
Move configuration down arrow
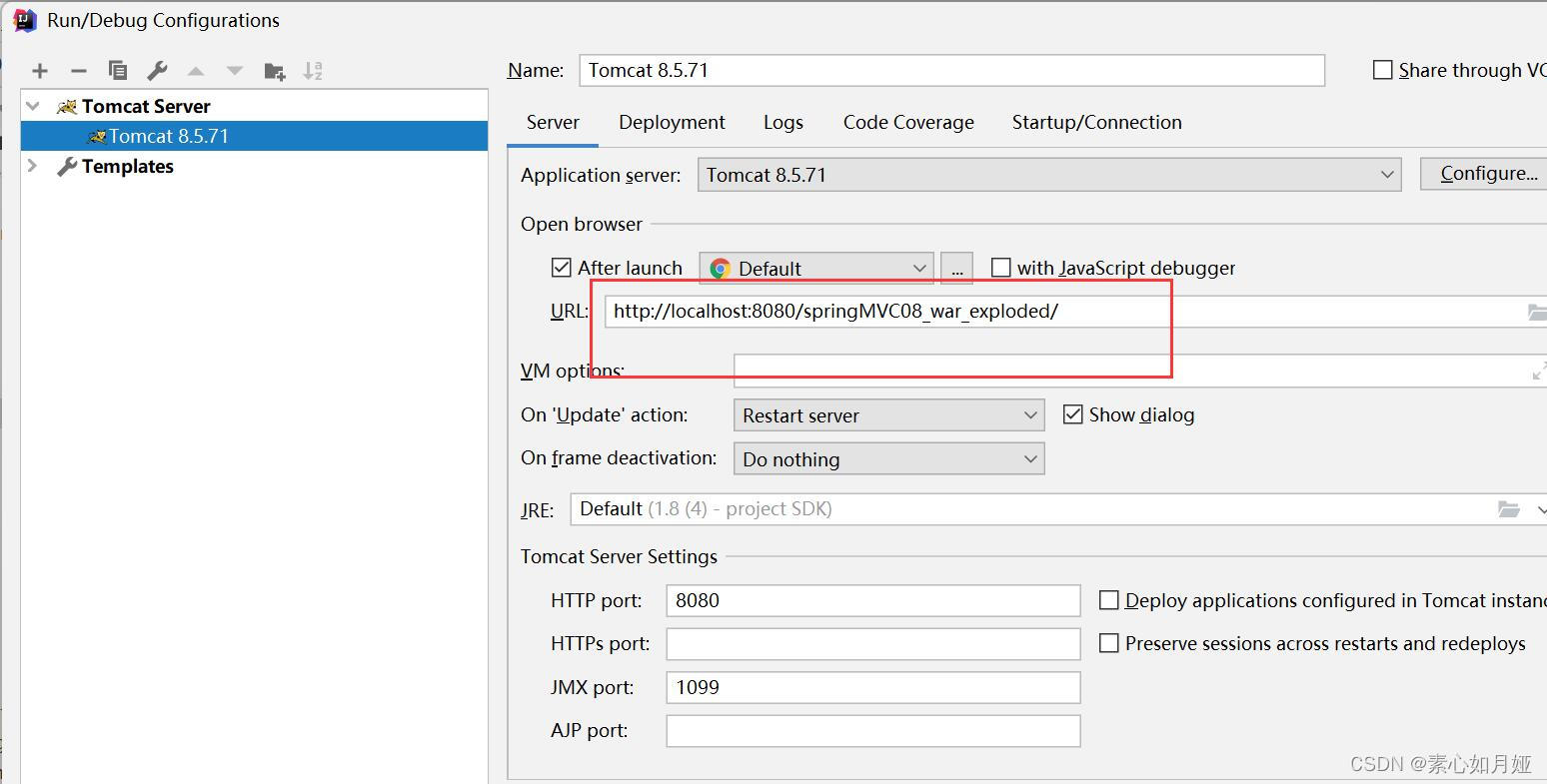(235, 71)
